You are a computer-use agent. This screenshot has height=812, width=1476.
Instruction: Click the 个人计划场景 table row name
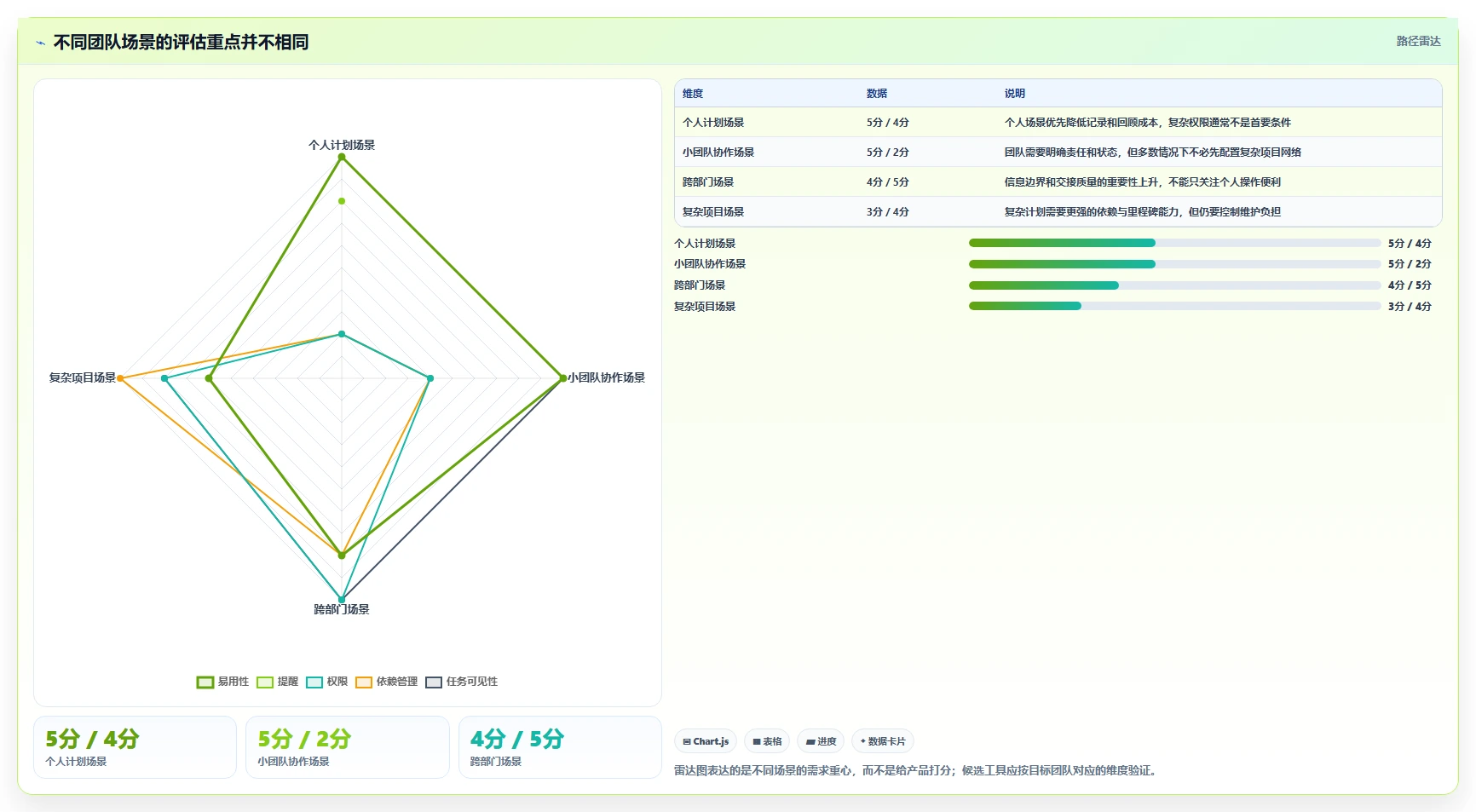[x=713, y=123]
